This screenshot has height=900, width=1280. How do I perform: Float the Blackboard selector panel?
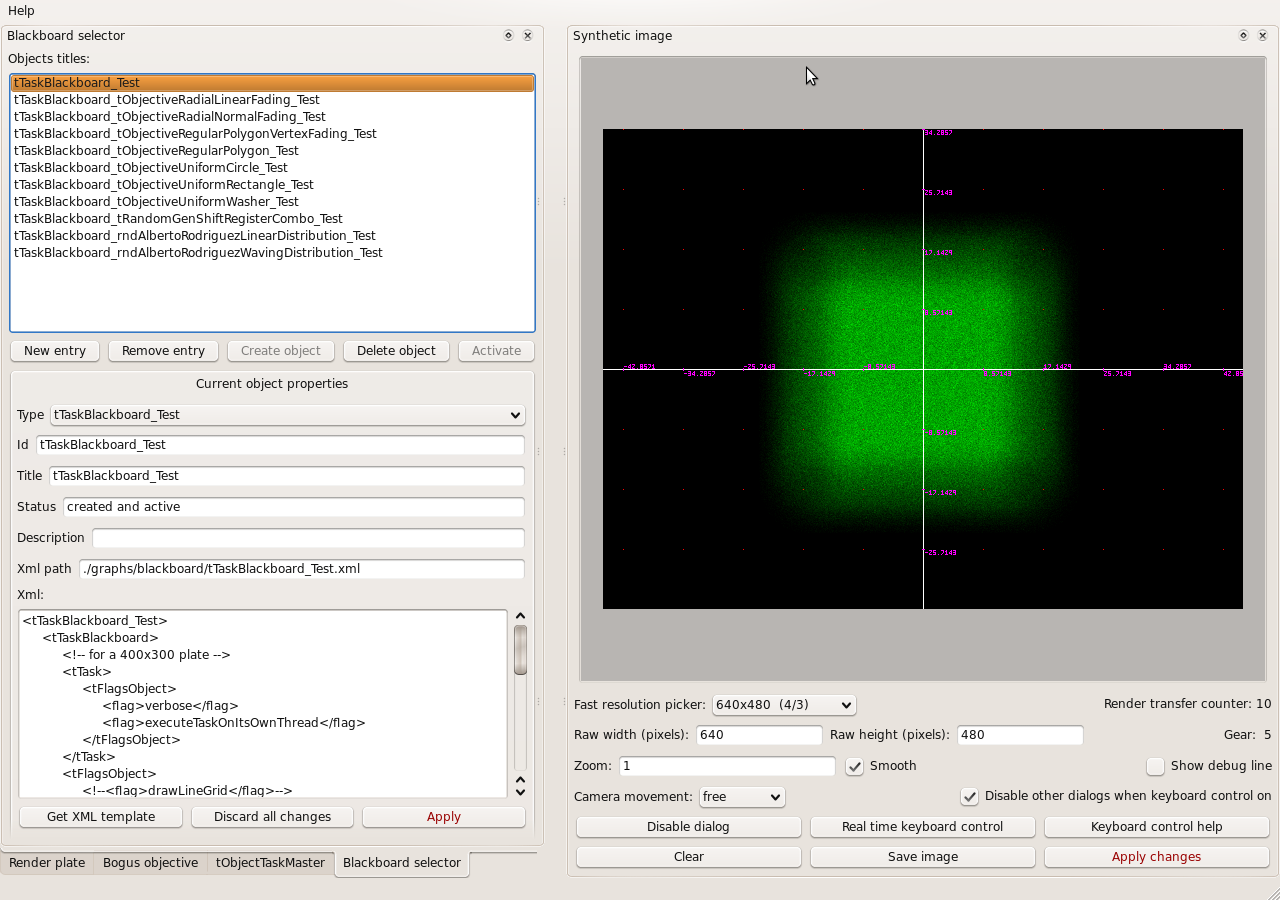tap(508, 36)
